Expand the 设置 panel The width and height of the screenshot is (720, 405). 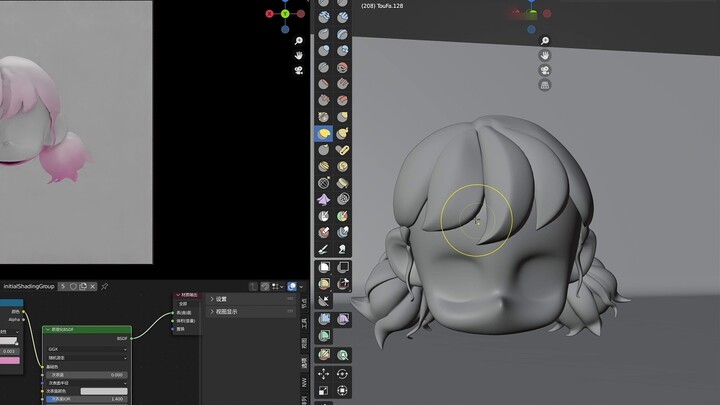[220, 299]
